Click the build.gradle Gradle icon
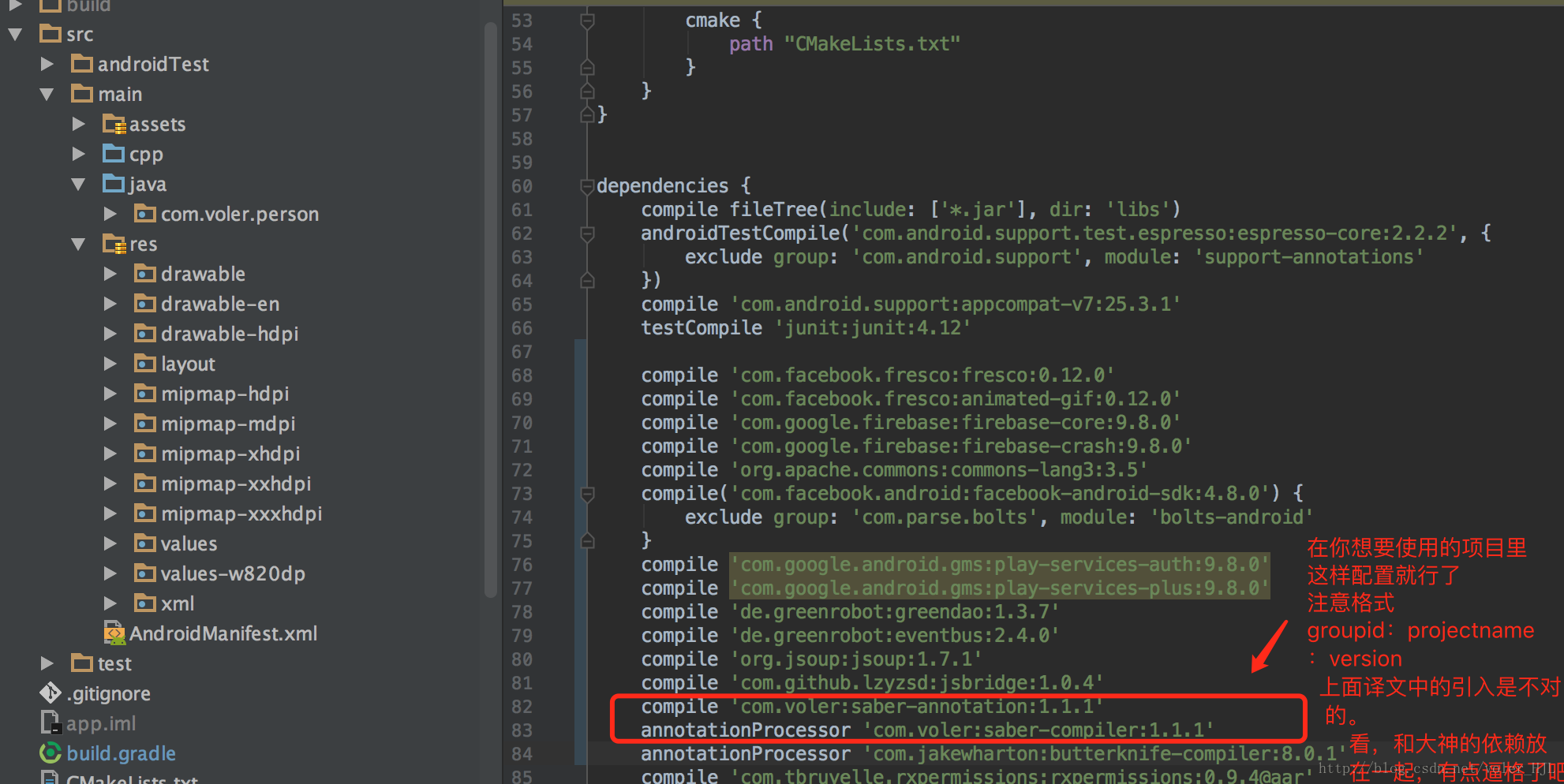1564x784 pixels. tap(51, 752)
